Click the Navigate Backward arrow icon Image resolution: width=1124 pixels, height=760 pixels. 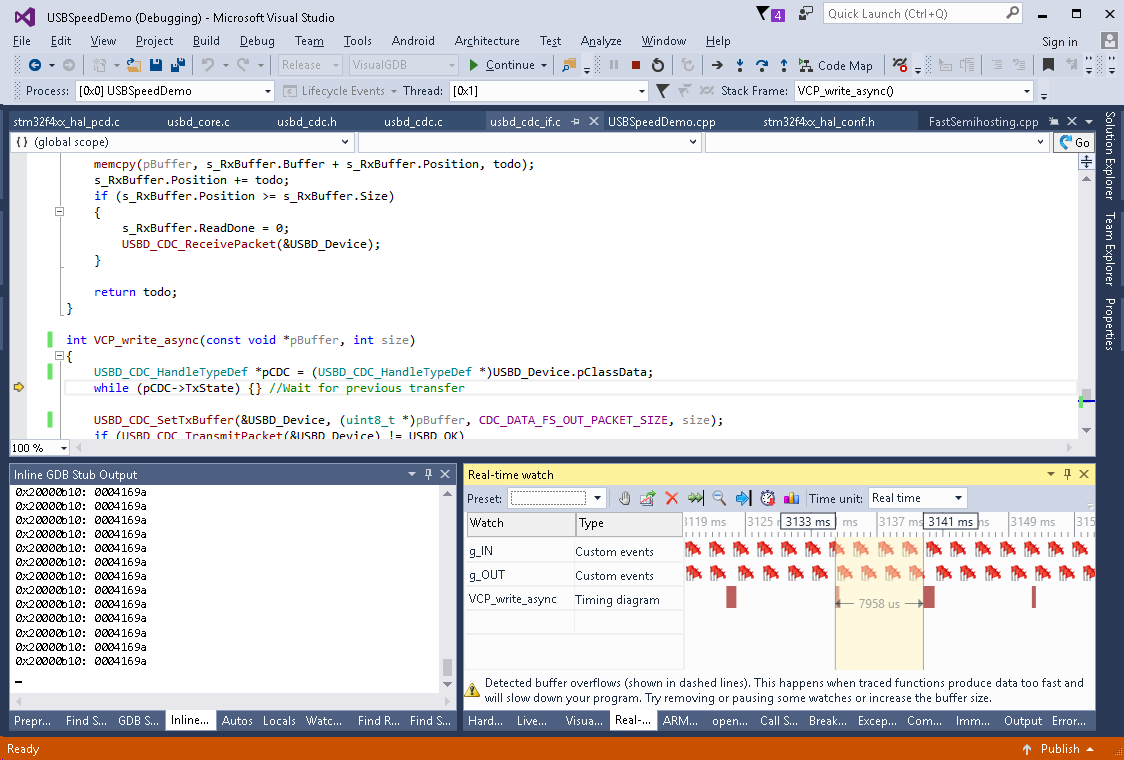(x=34, y=65)
